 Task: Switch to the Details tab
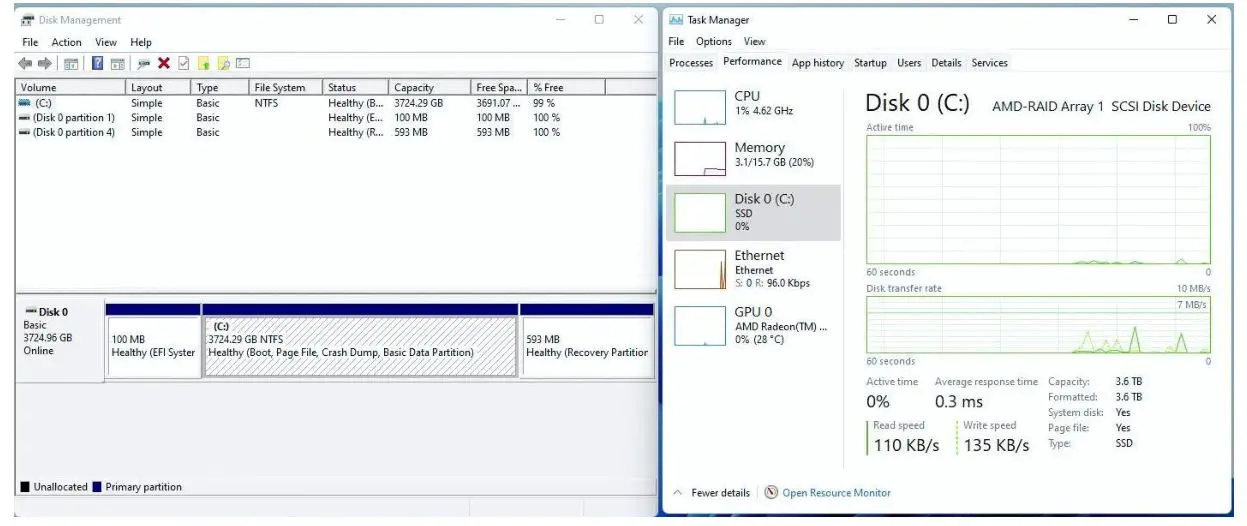click(946, 63)
